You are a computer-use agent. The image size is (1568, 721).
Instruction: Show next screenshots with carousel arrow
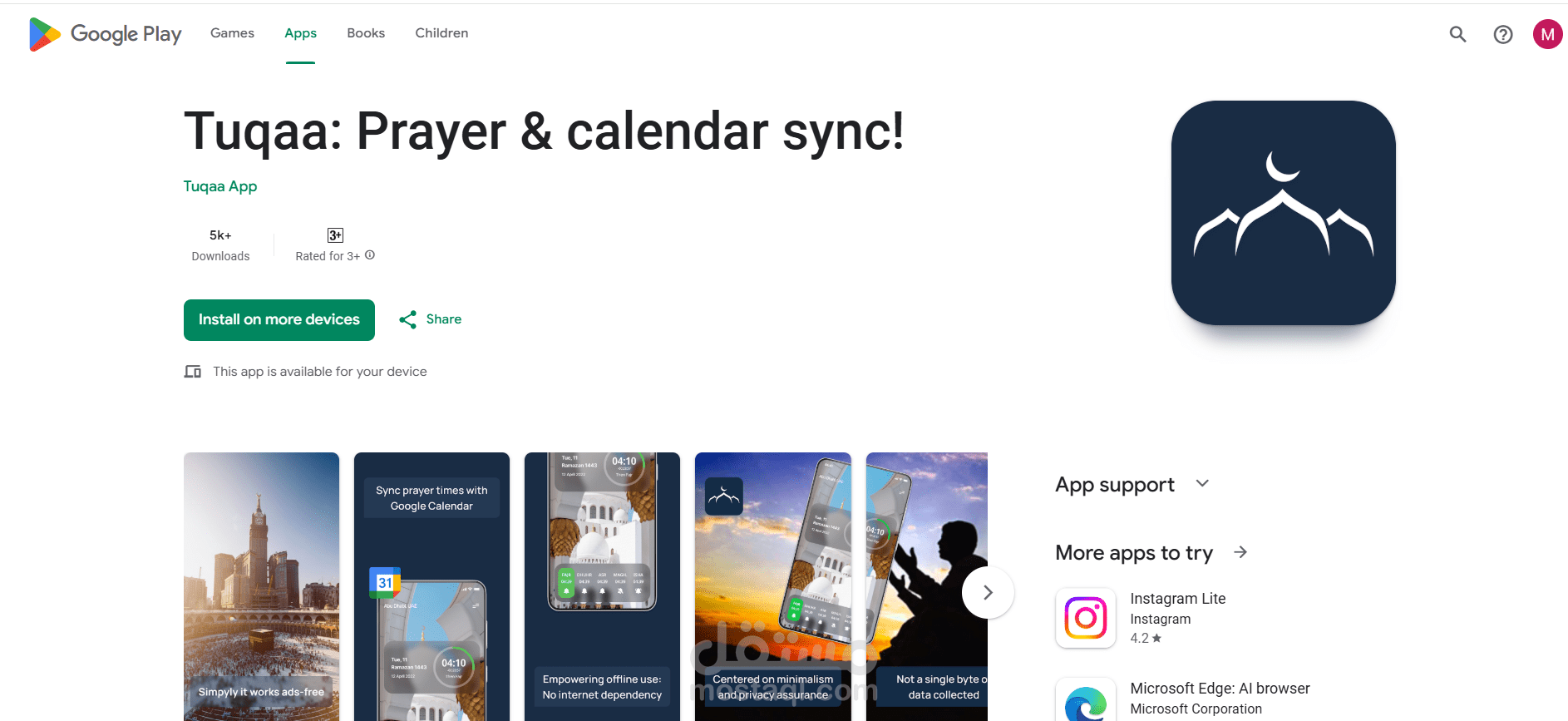tap(988, 592)
